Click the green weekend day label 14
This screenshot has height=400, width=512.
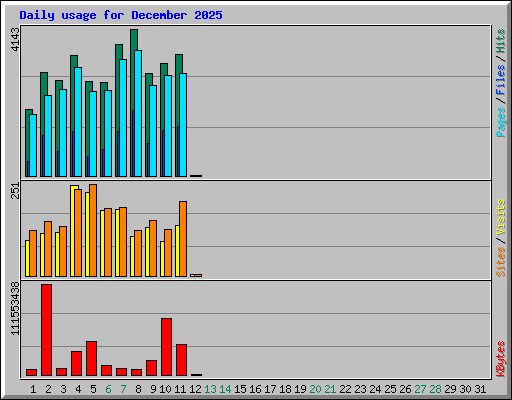[225, 389]
